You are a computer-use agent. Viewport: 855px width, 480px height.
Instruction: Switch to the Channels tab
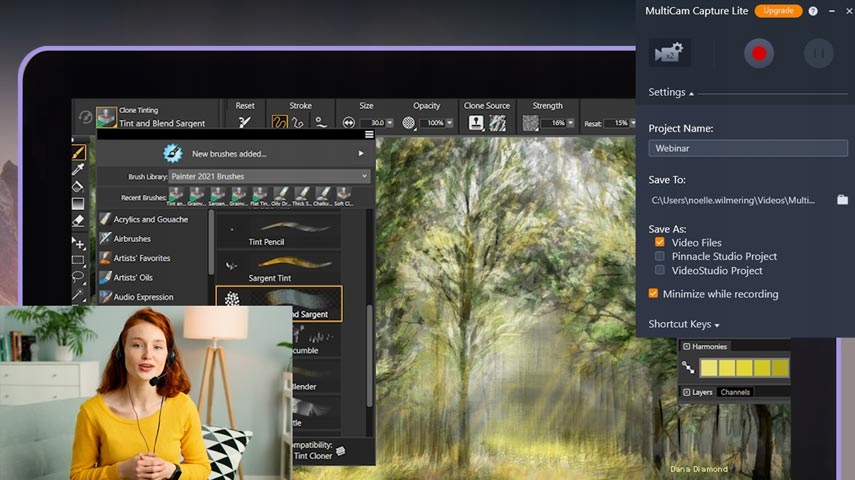735,392
